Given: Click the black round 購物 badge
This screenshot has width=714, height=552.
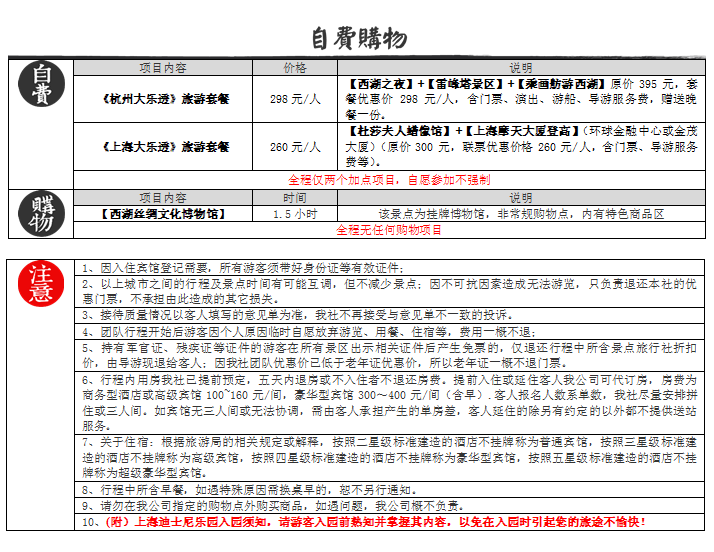Looking at the screenshot, I should click(x=41, y=213).
